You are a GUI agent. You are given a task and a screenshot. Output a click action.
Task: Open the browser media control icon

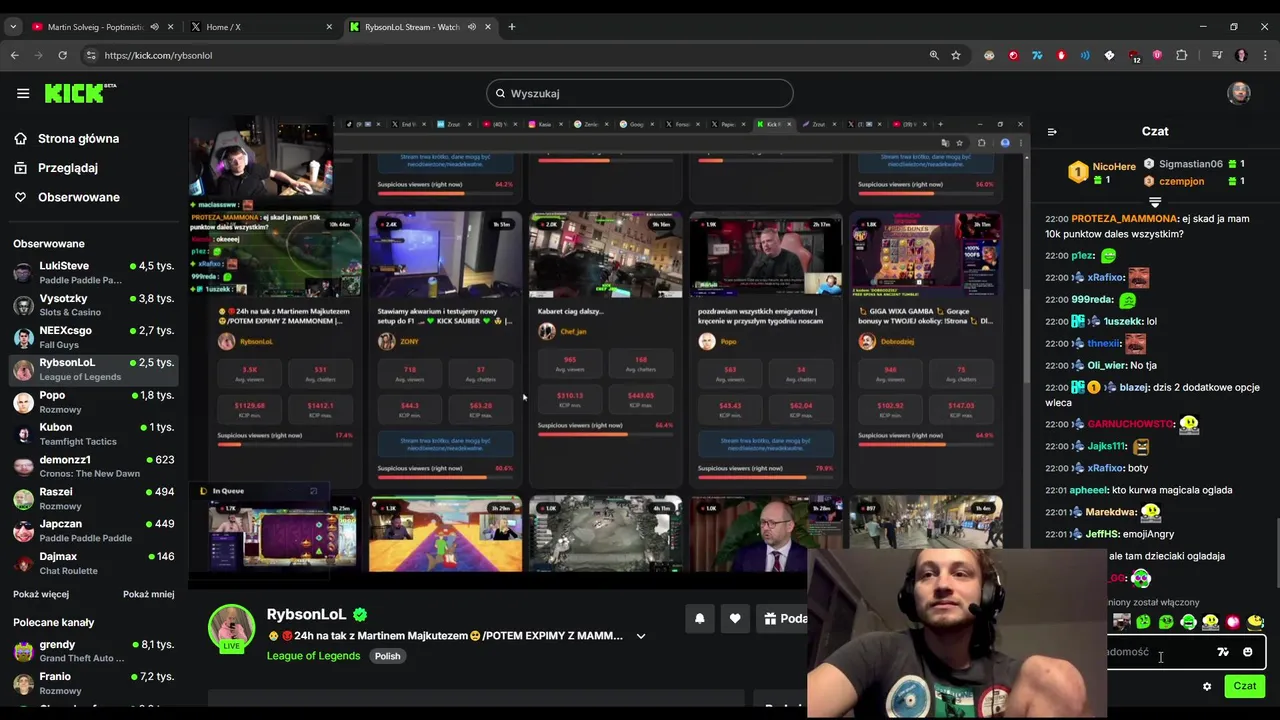(x=1217, y=55)
